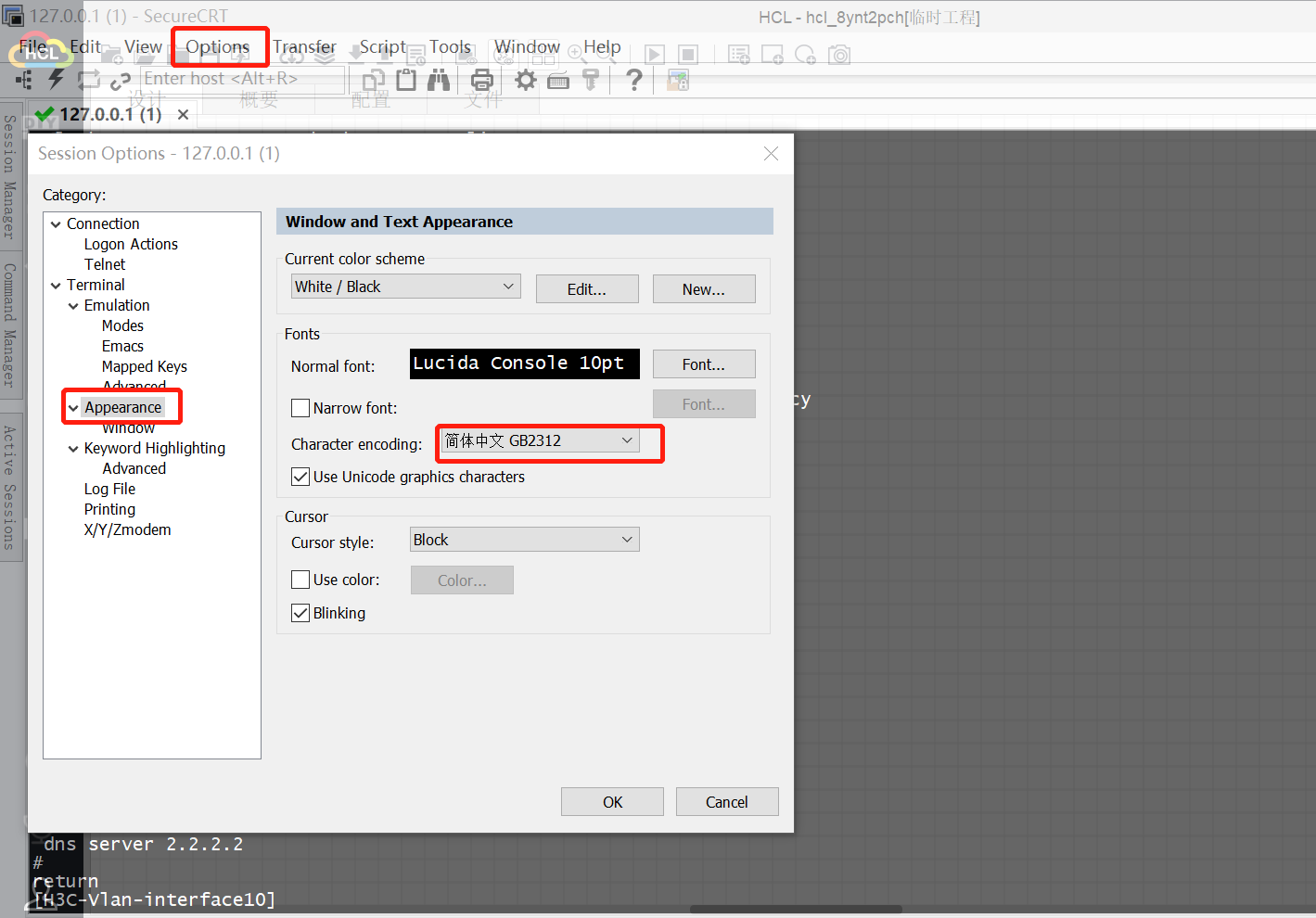The height and width of the screenshot is (918, 1316).
Task: Open the View menu
Action: point(143,46)
